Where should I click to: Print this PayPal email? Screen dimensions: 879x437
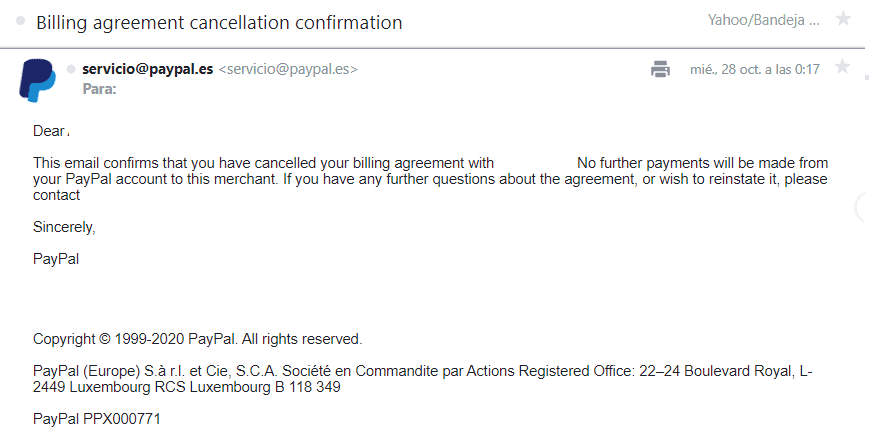click(660, 69)
